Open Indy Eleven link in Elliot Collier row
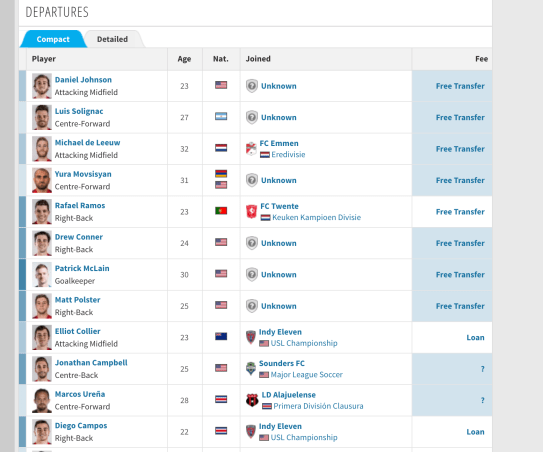Viewport: 543px width, 452px height. 280,332
